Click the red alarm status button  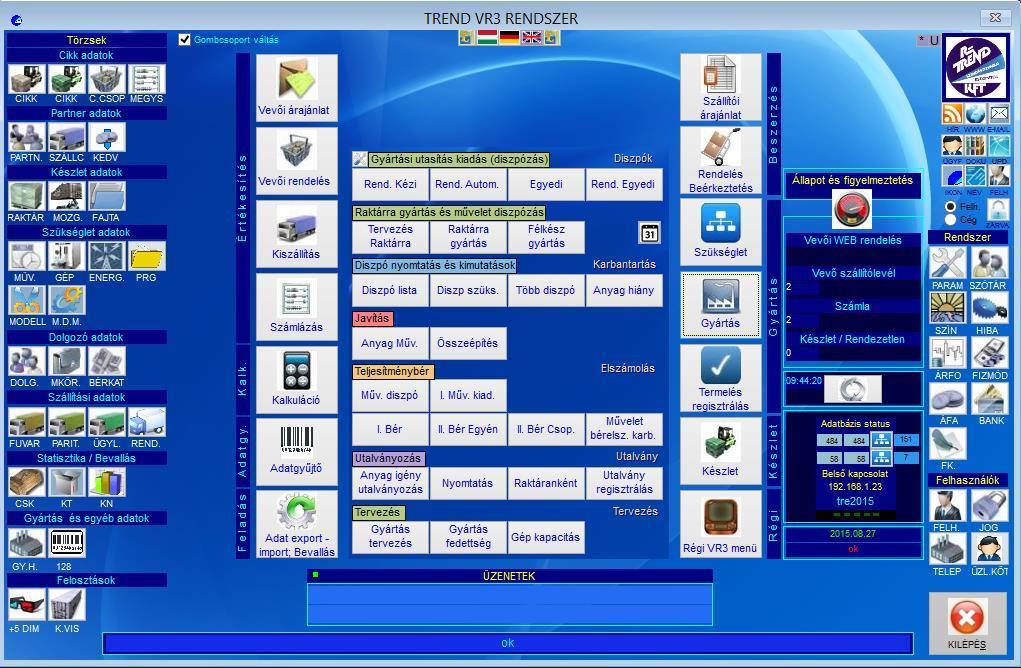coord(852,211)
